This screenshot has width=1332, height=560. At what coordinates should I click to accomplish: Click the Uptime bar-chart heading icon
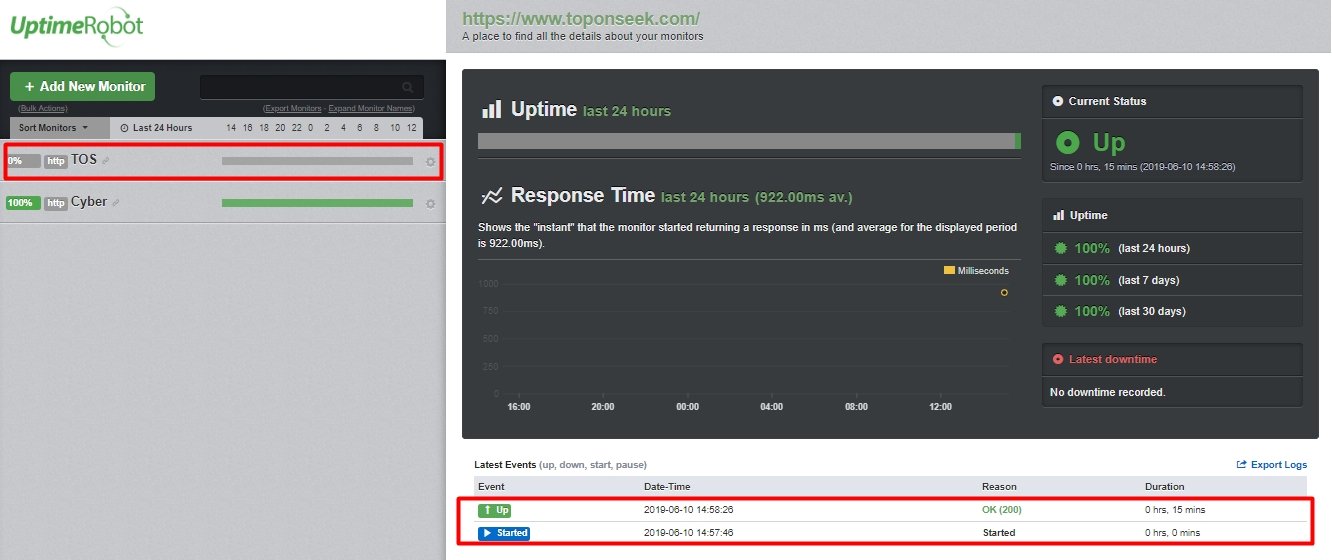[491, 109]
